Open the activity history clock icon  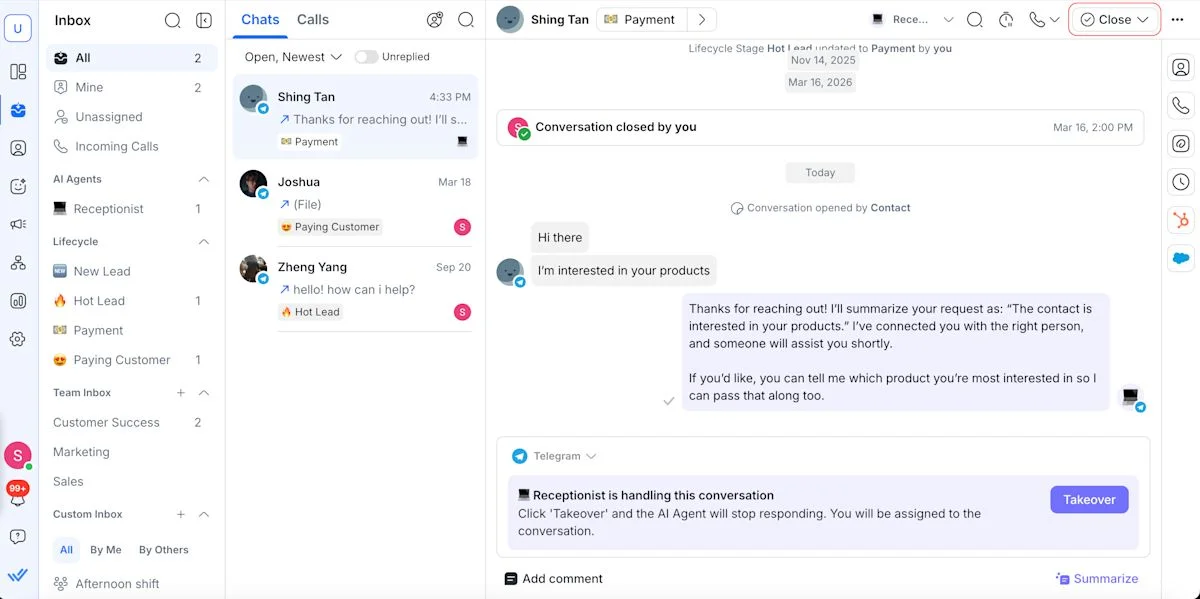tap(1181, 182)
